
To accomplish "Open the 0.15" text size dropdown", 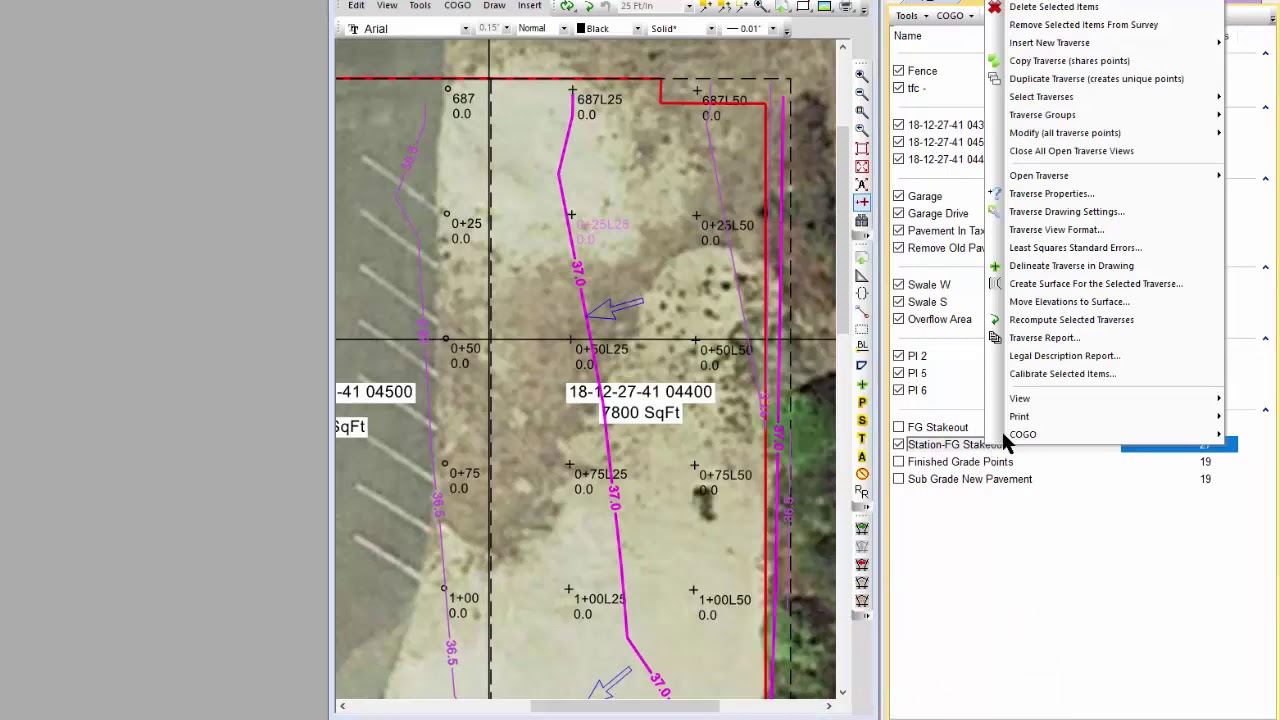I will pos(506,29).
